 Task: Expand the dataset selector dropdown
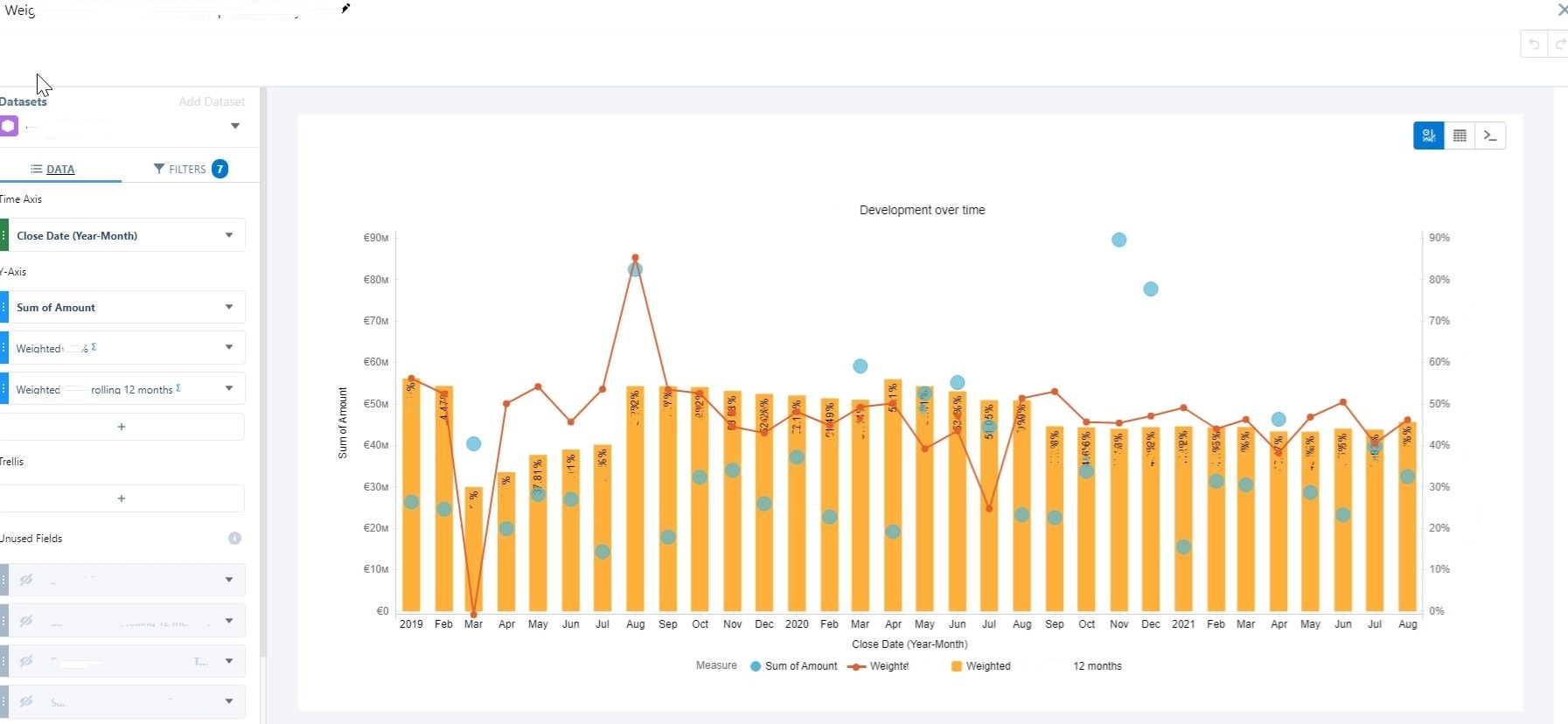tap(235, 126)
